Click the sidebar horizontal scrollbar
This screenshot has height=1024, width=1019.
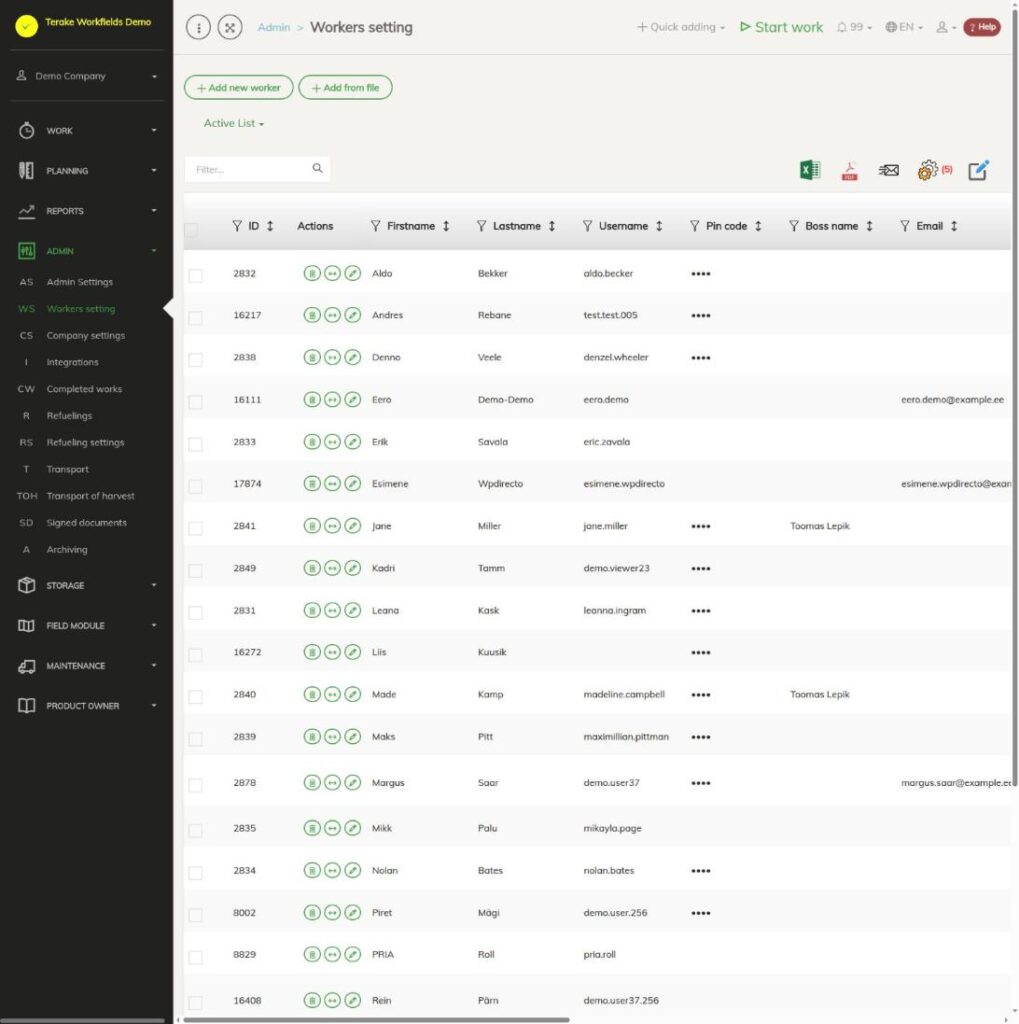(x=83, y=1019)
